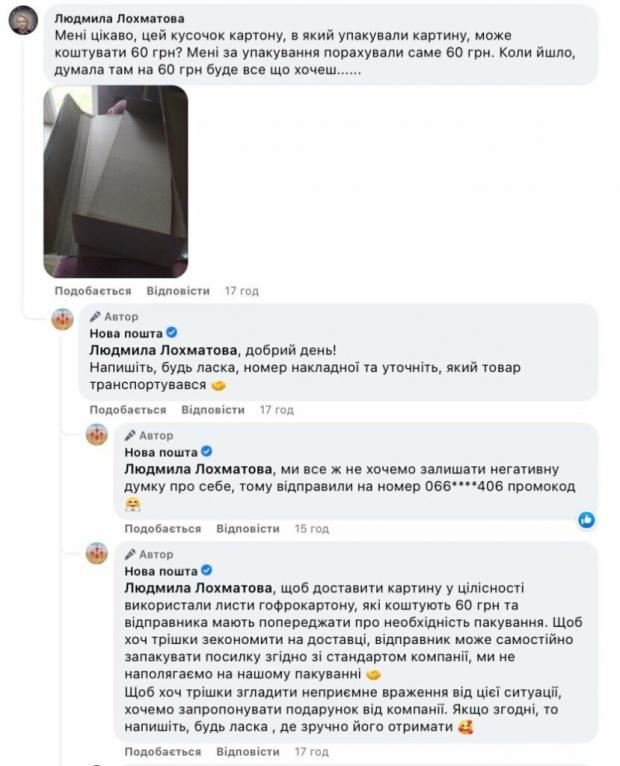Click the pencil Автор badge on first reply

114,317
